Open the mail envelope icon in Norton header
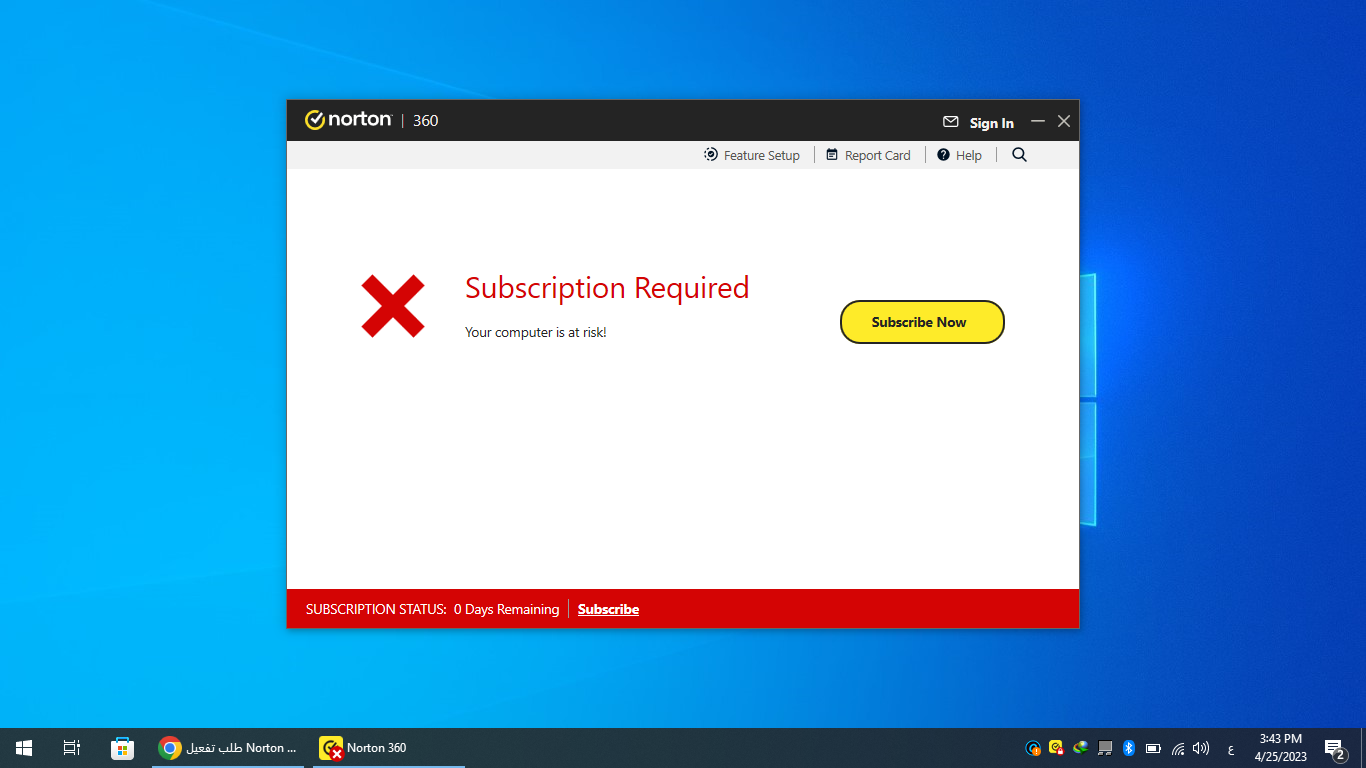1366x768 pixels. 951,122
